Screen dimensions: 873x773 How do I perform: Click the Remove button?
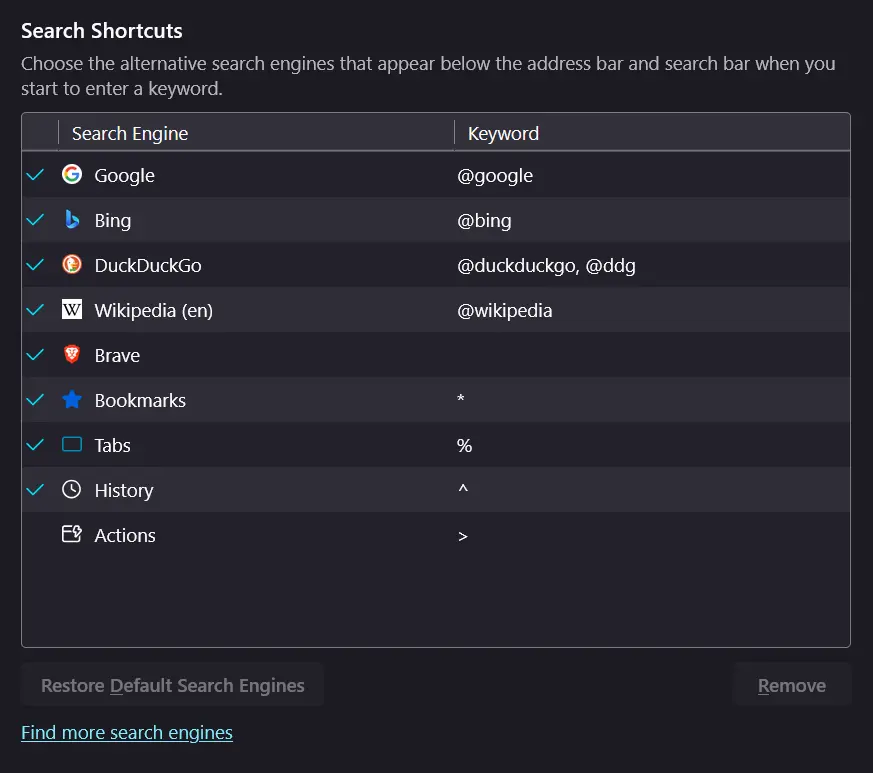click(x=792, y=685)
